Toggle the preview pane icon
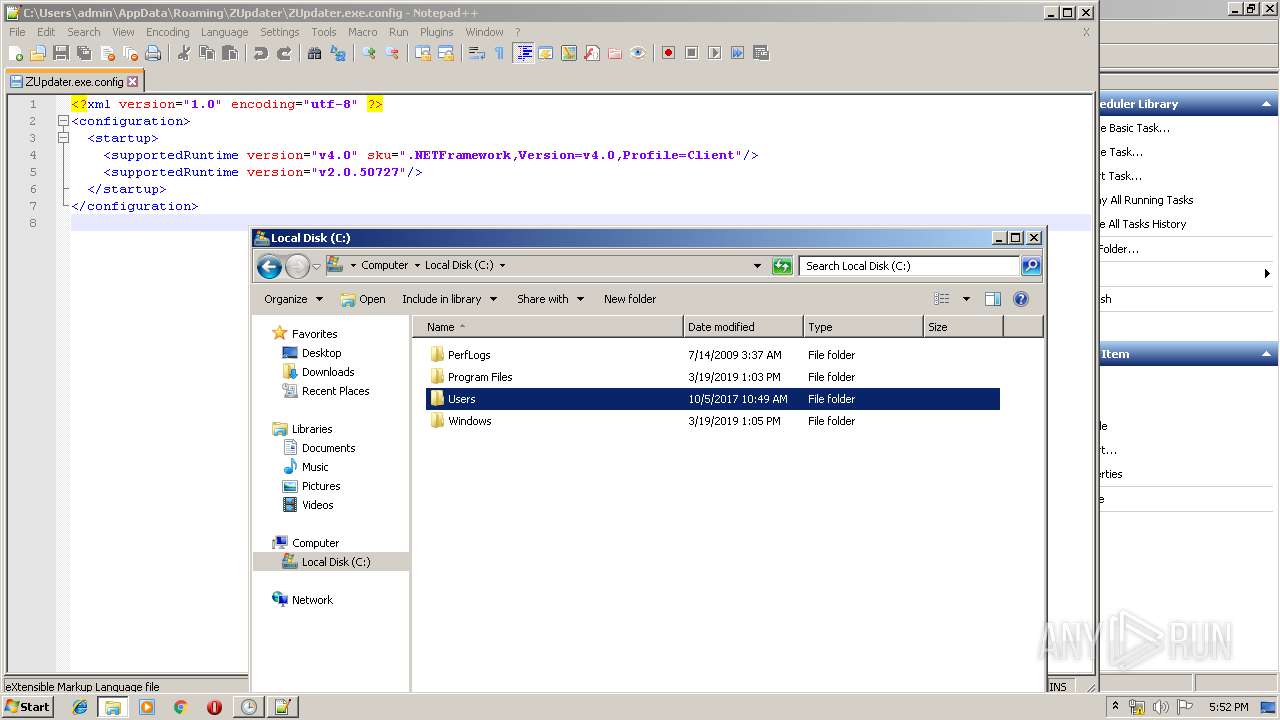1280x720 pixels. point(992,299)
